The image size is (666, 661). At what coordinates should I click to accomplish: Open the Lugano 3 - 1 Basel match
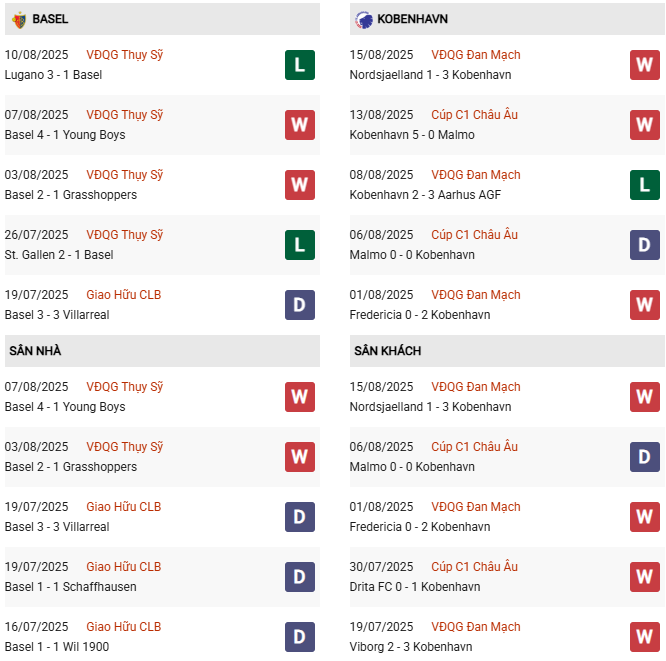pyautogui.click(x=53, y=75)
